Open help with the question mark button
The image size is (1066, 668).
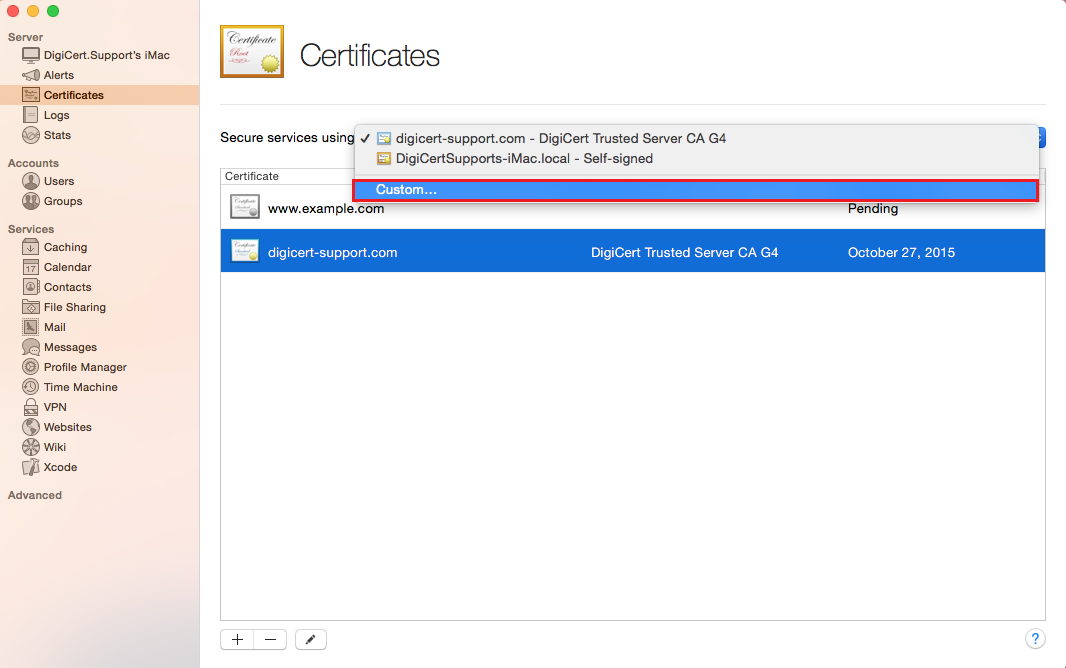point(1035,639)
